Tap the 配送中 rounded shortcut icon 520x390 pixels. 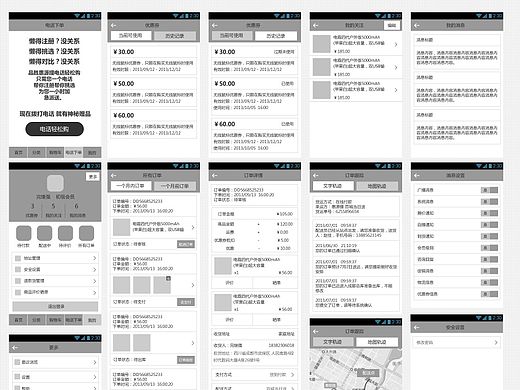coord(45,233)
